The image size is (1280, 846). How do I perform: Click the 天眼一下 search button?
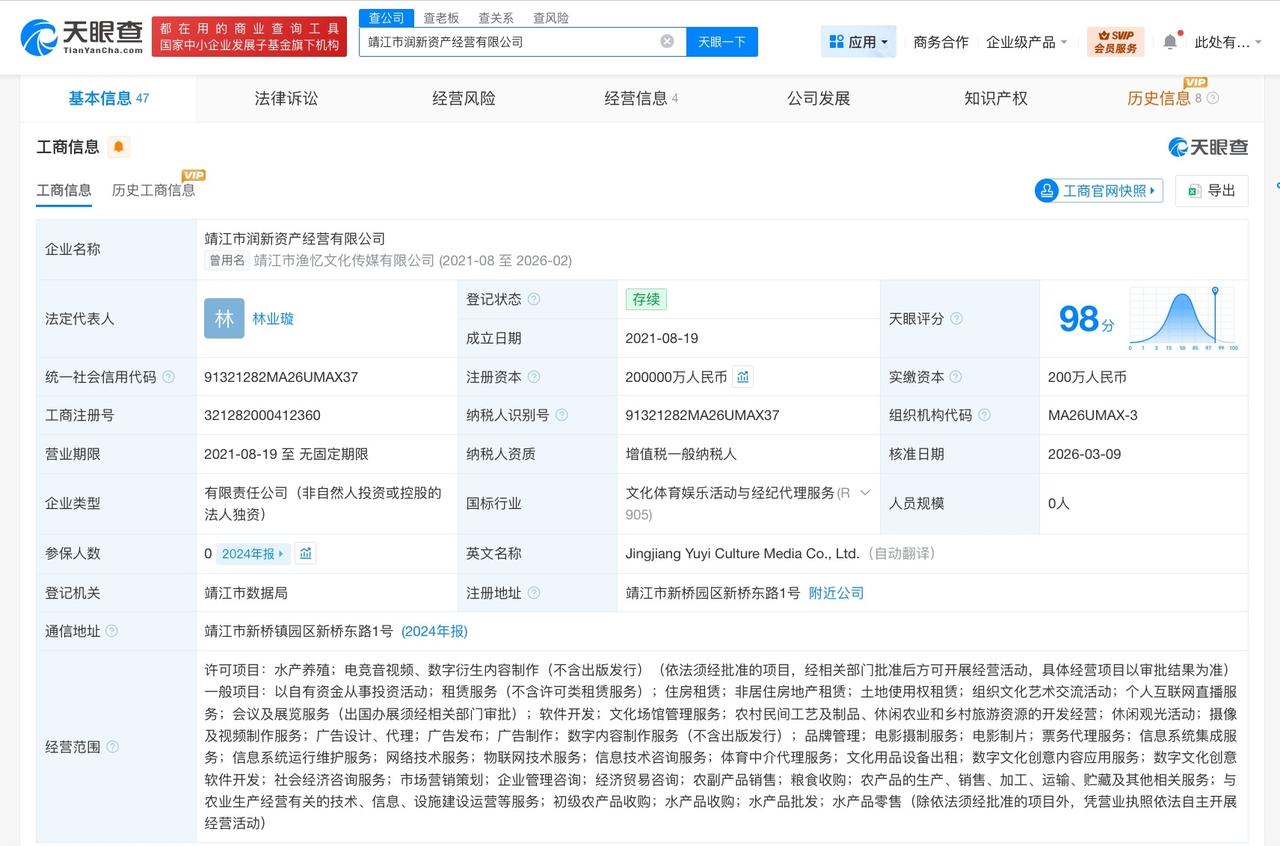(722, 41)
